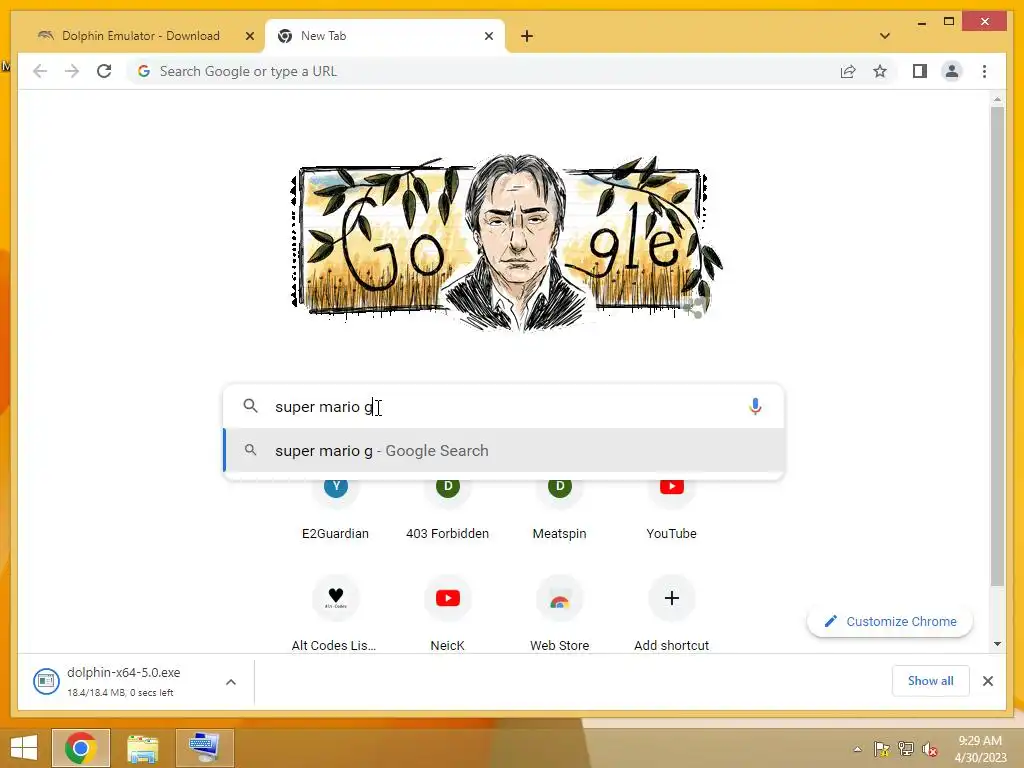Open the YouTube shortcut

(671, 510)
